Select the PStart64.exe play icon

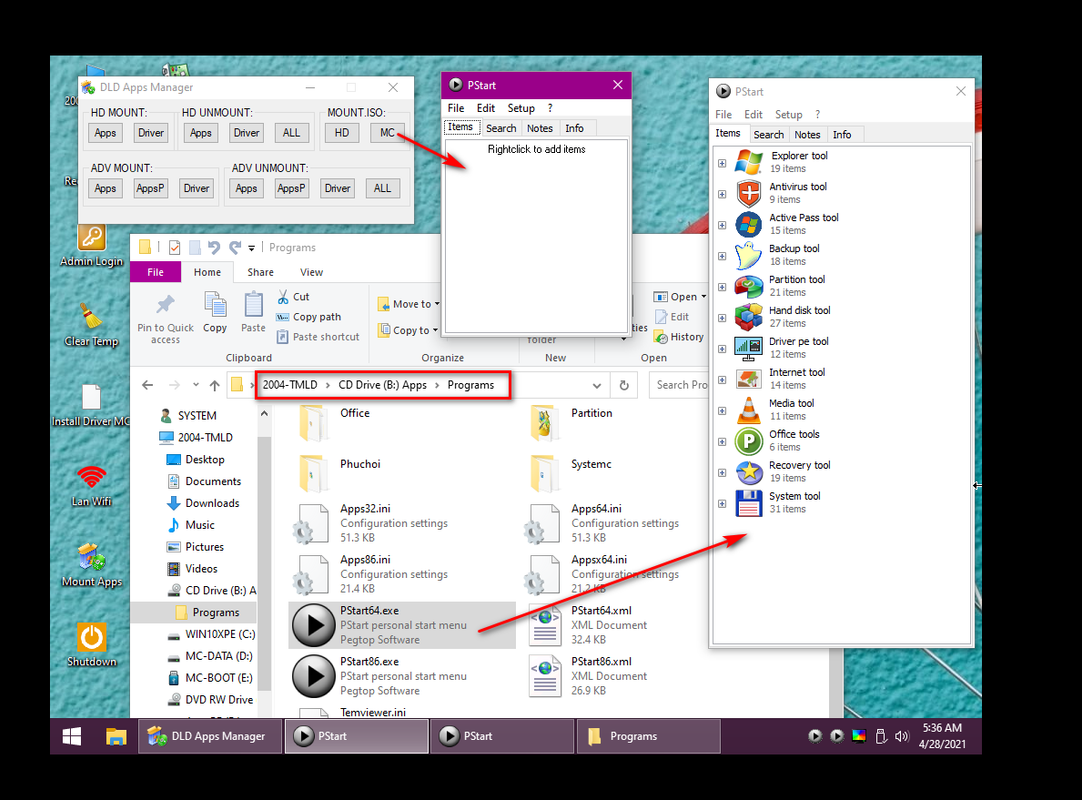(313, 625)
